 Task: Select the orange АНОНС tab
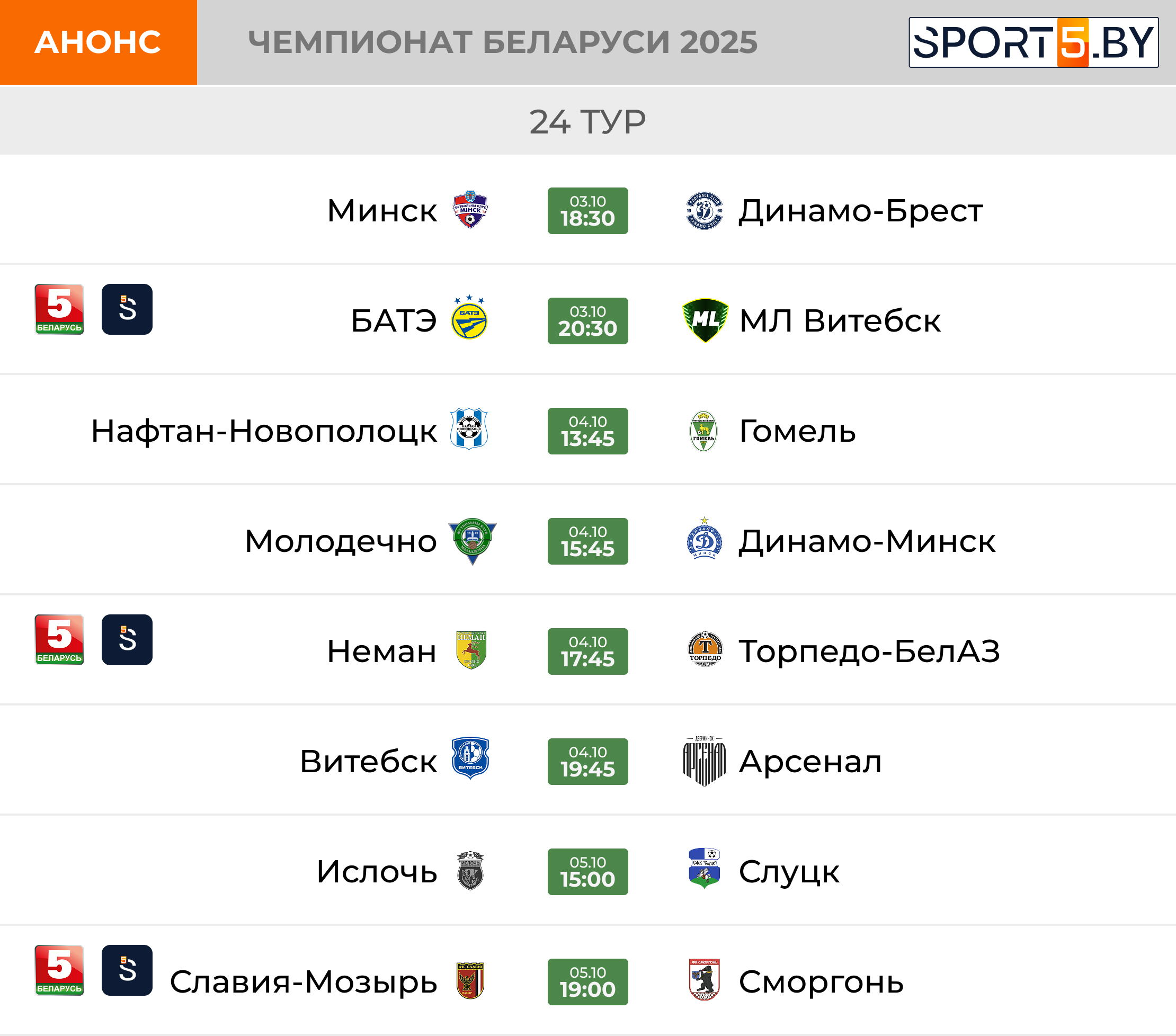click(99, 42)
